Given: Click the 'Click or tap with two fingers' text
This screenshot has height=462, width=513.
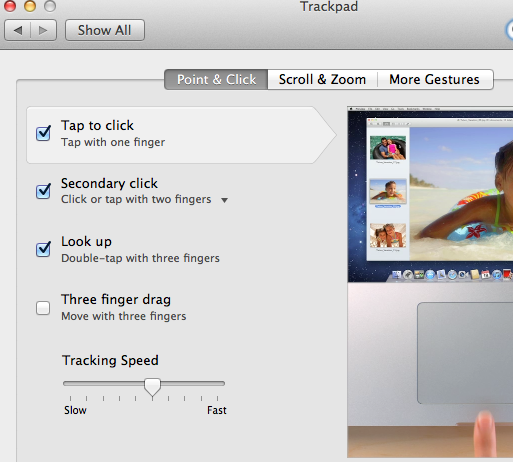Looking at the screenshot, I should tap(136, 199).
